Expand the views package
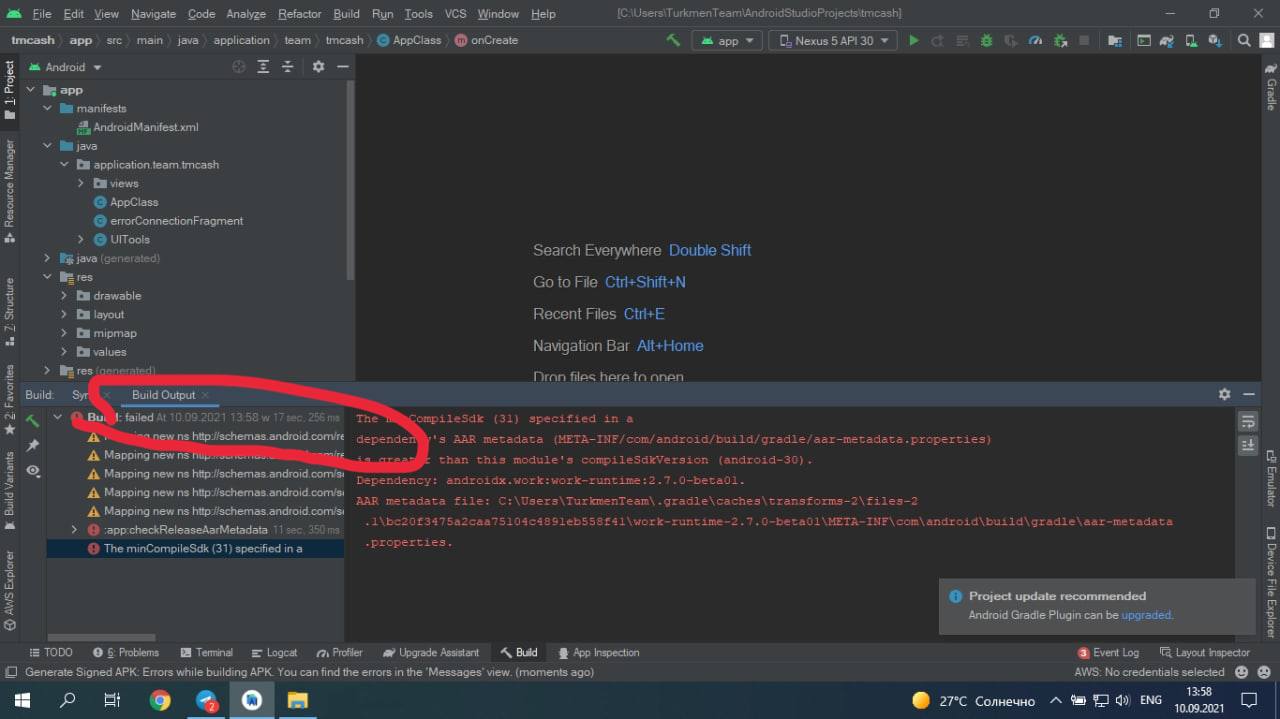Screen dimensions: 1280x719 click(x=81, y=183)
